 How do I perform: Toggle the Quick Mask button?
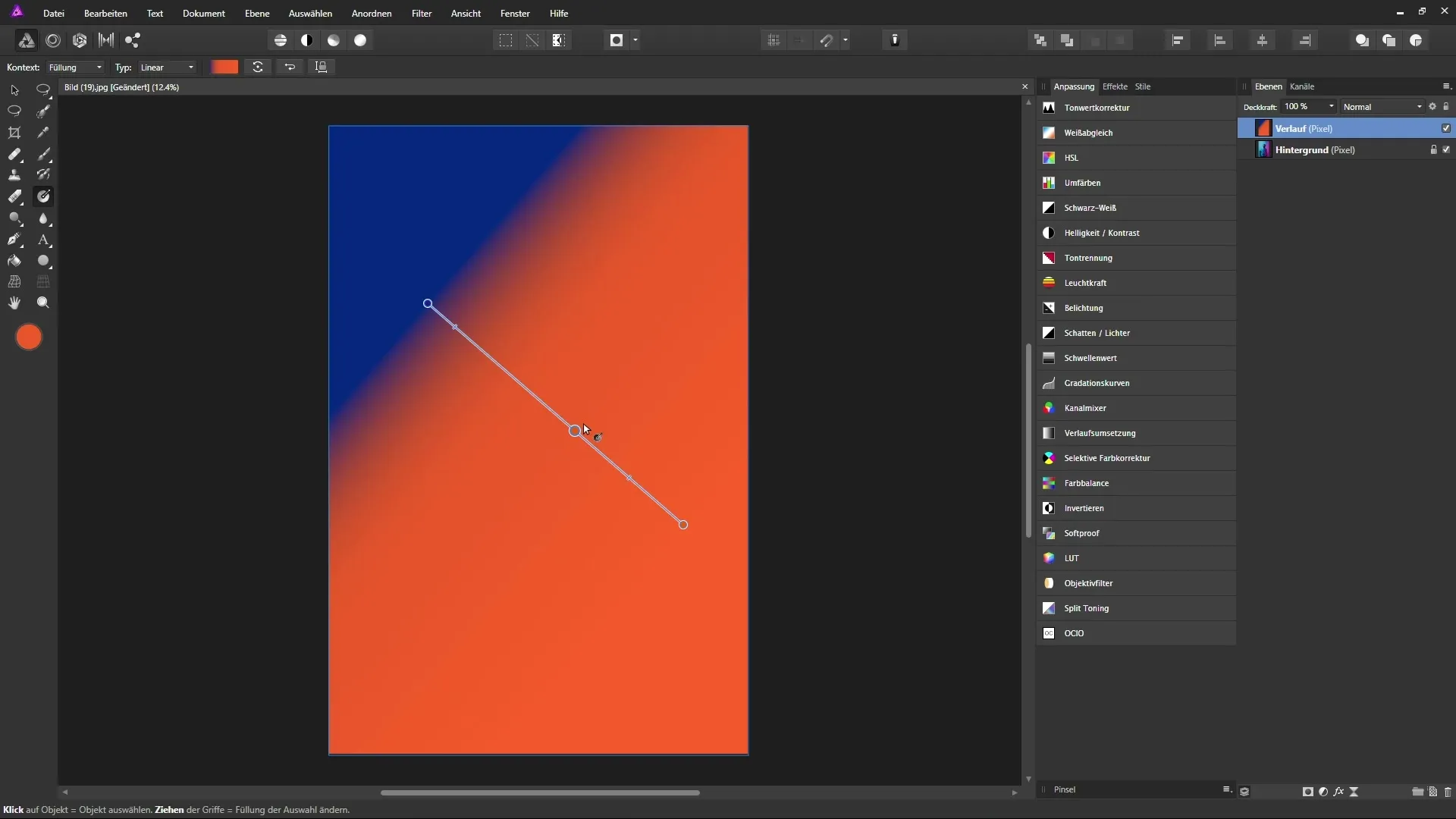tap(617, 40)
